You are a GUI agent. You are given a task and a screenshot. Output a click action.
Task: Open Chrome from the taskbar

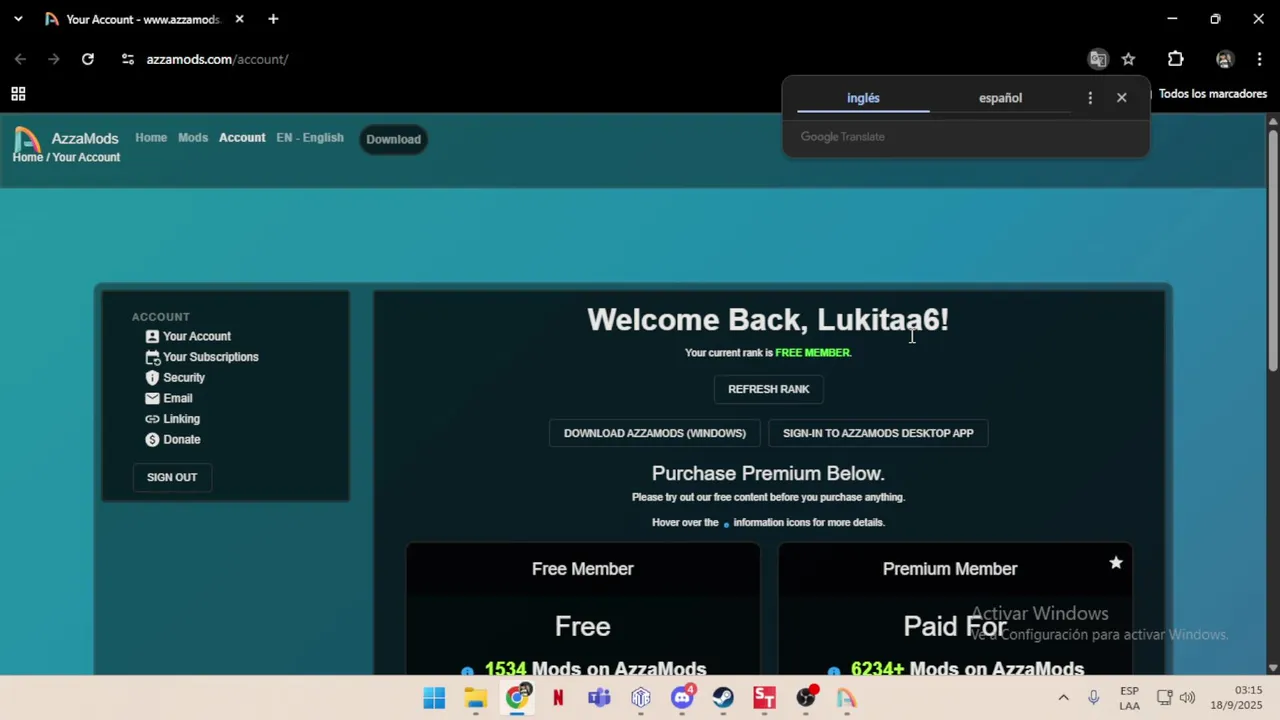point(517,698)
